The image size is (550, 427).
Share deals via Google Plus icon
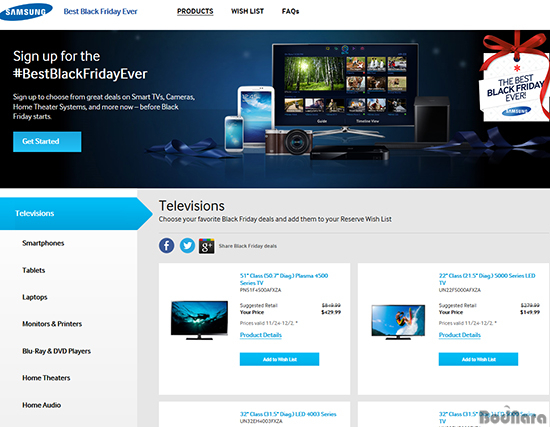pyautogui.click(x=207, y=246)
